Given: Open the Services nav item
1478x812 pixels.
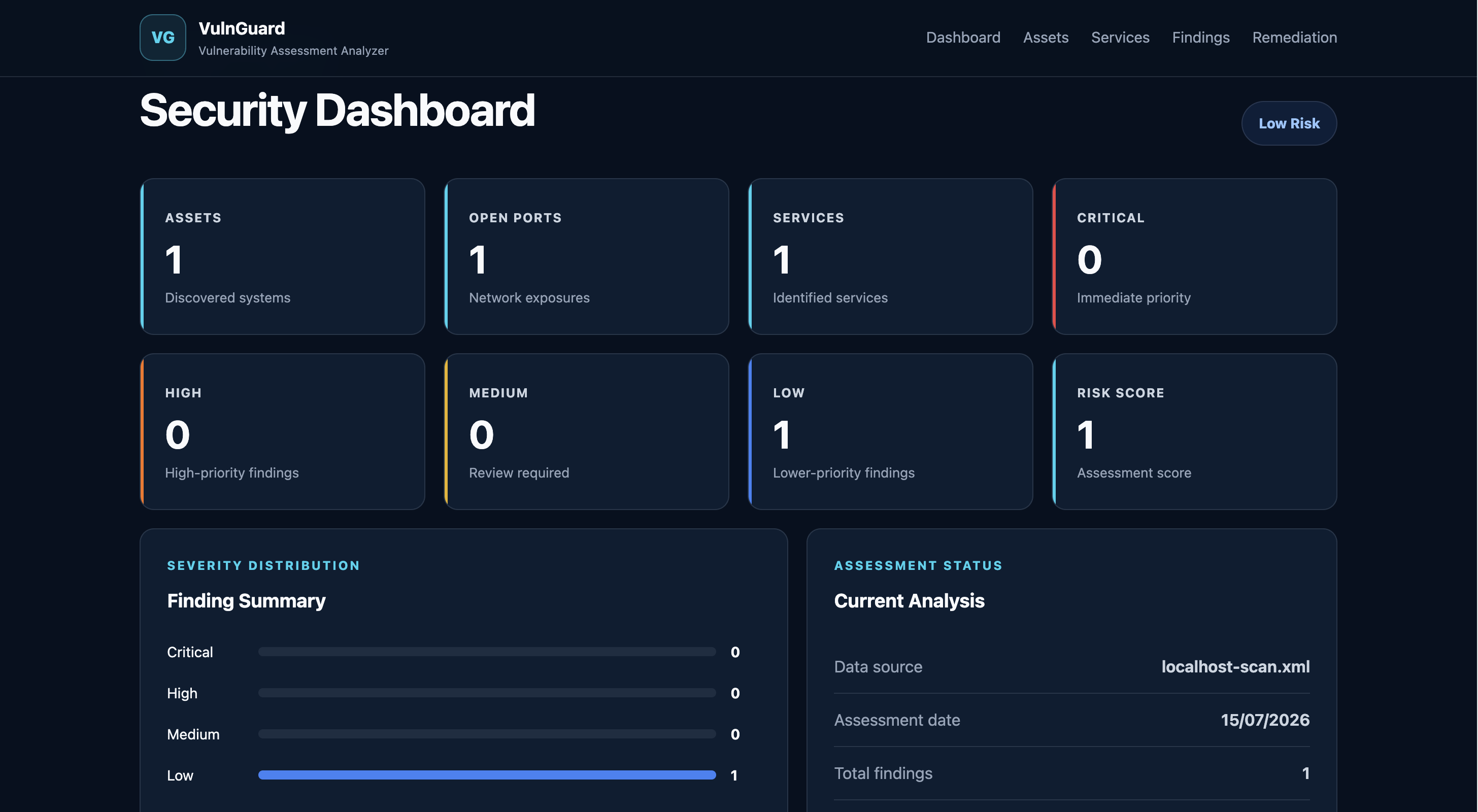Looking at the screenshot, I should click(1120, 37).
